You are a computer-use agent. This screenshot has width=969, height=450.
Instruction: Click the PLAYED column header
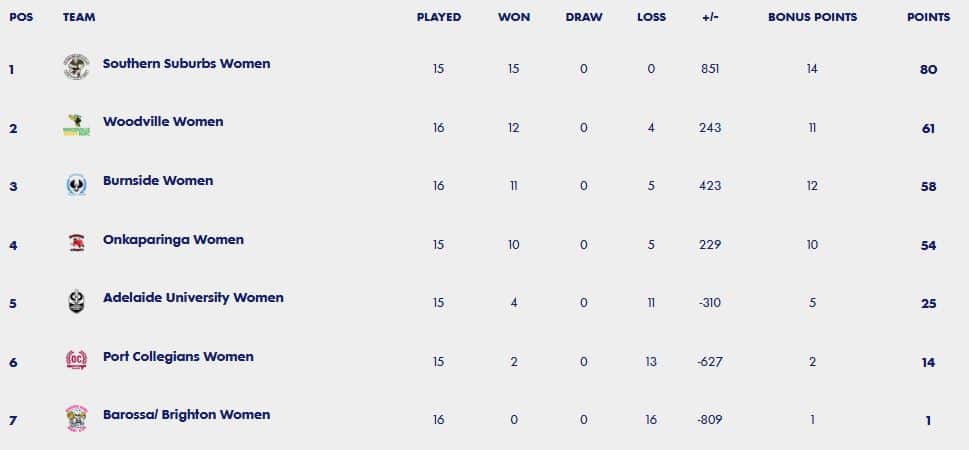pos(439,17)
